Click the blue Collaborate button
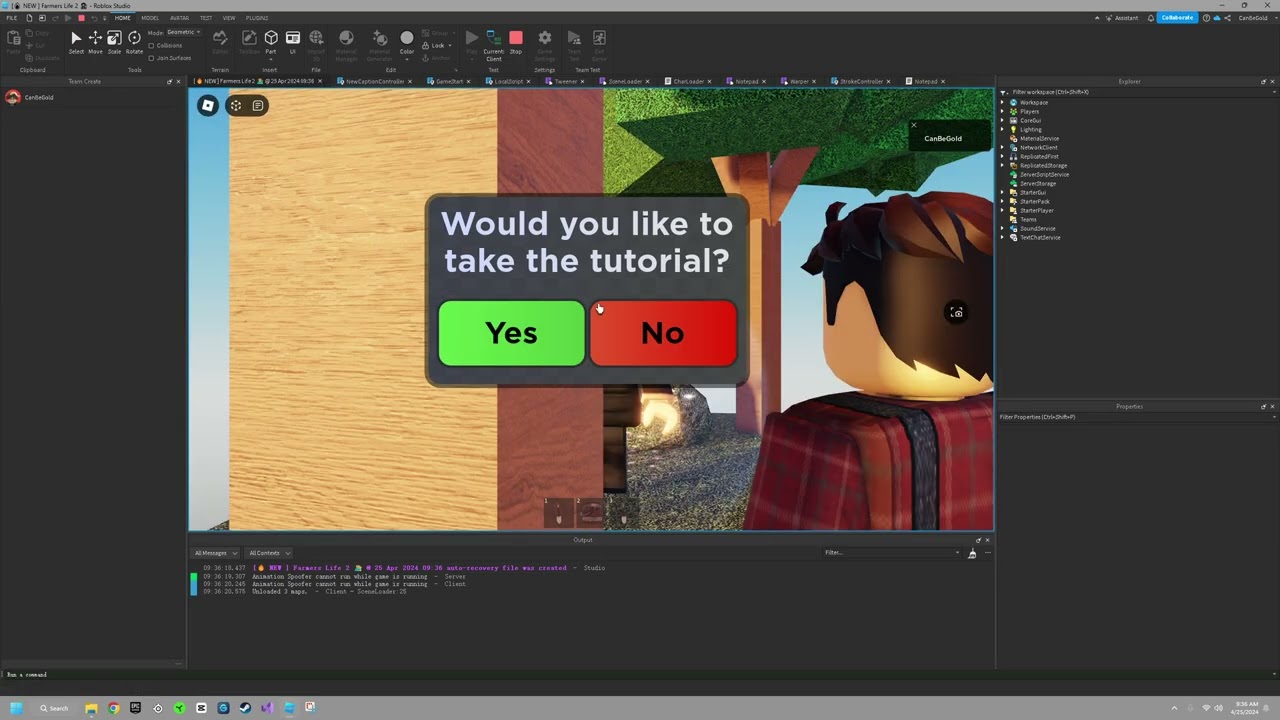Image resolution: width=1280 pixels, height=720 pixels. pyautogui.click(x=1177, y=18)
